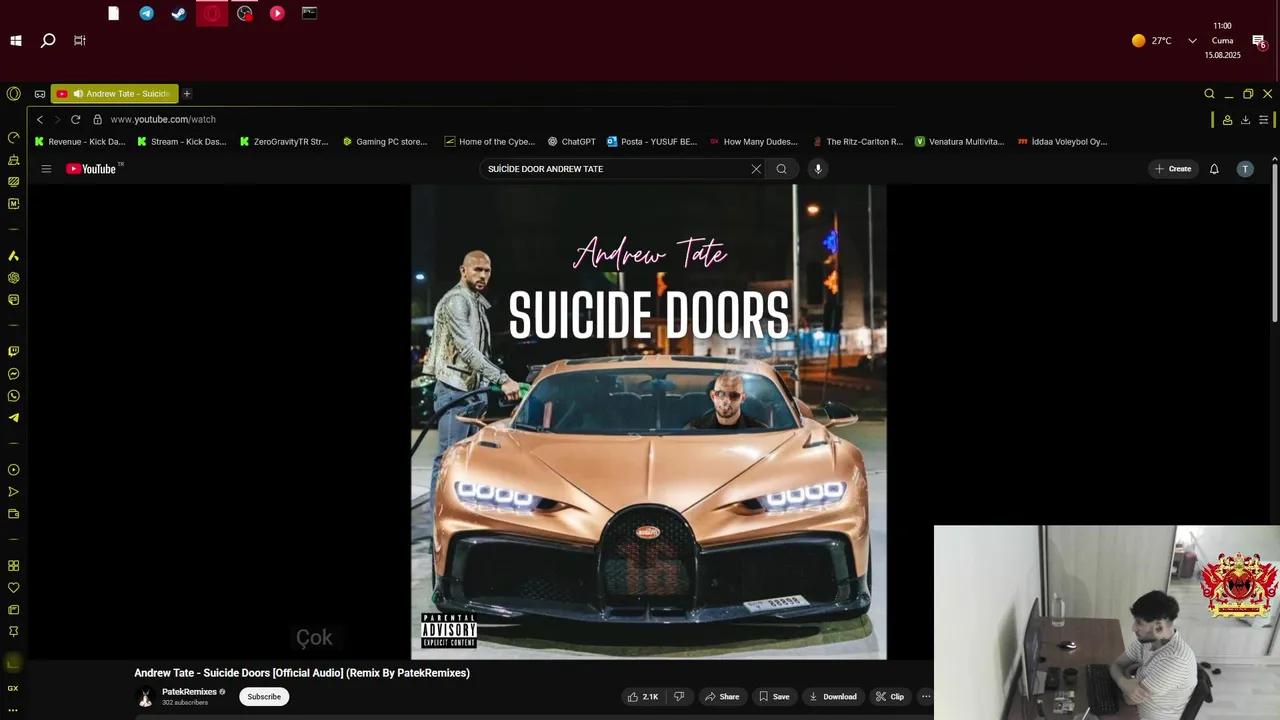This screenshot has height=720, width=1280.
Task: Open the GX Control speedometer in the sidebar
Action: [13, 137]
